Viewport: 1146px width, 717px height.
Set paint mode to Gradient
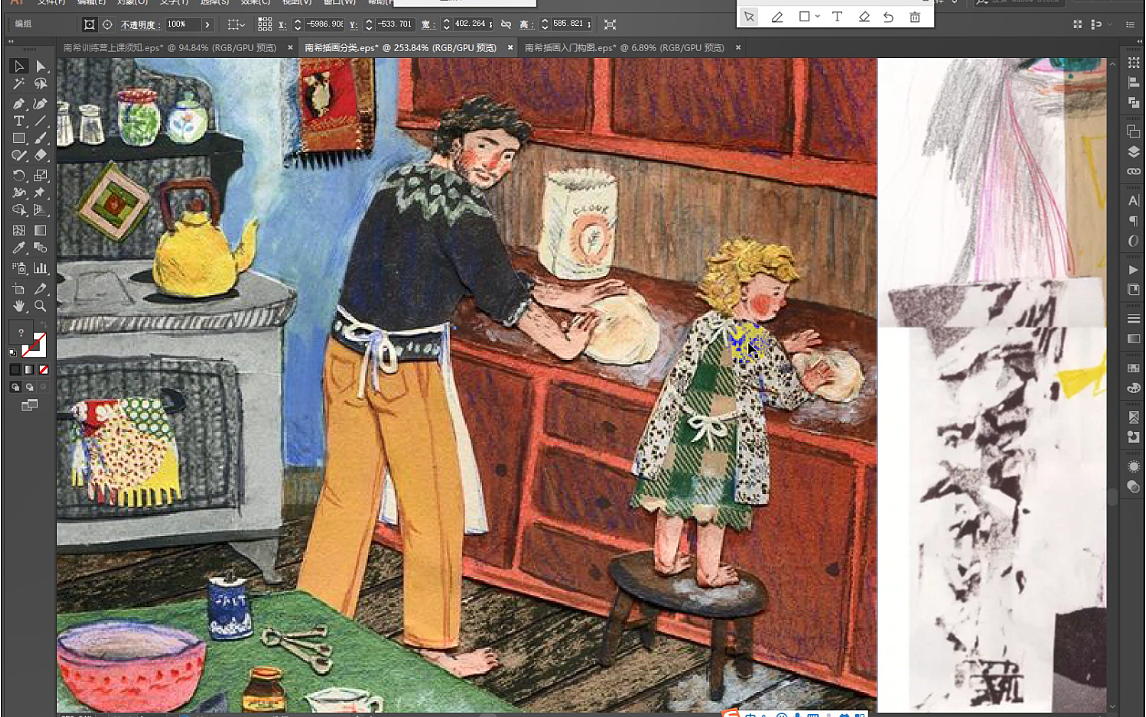coord(29,370)
